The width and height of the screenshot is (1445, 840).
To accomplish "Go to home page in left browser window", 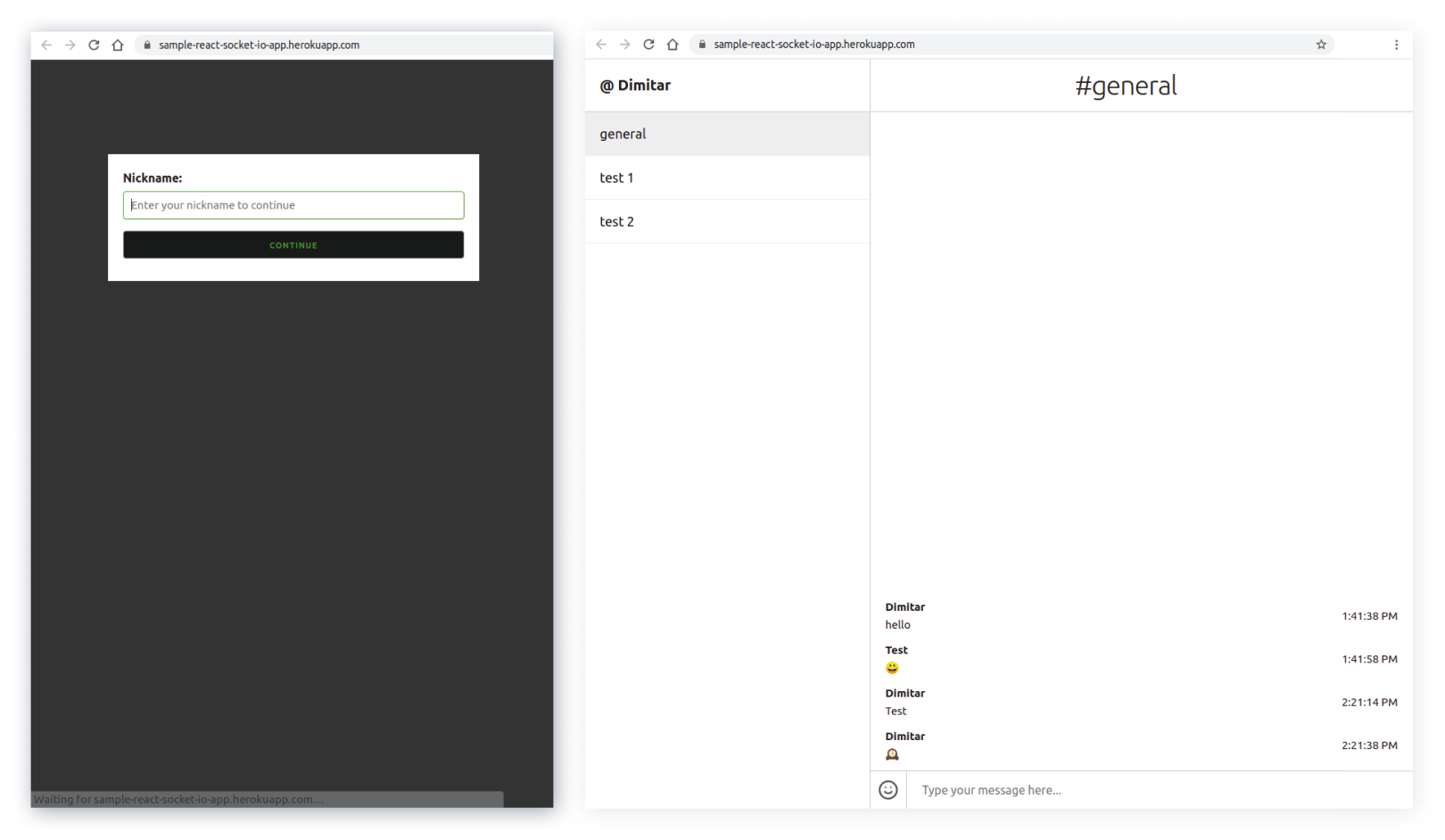I will (x=118, y=45).
